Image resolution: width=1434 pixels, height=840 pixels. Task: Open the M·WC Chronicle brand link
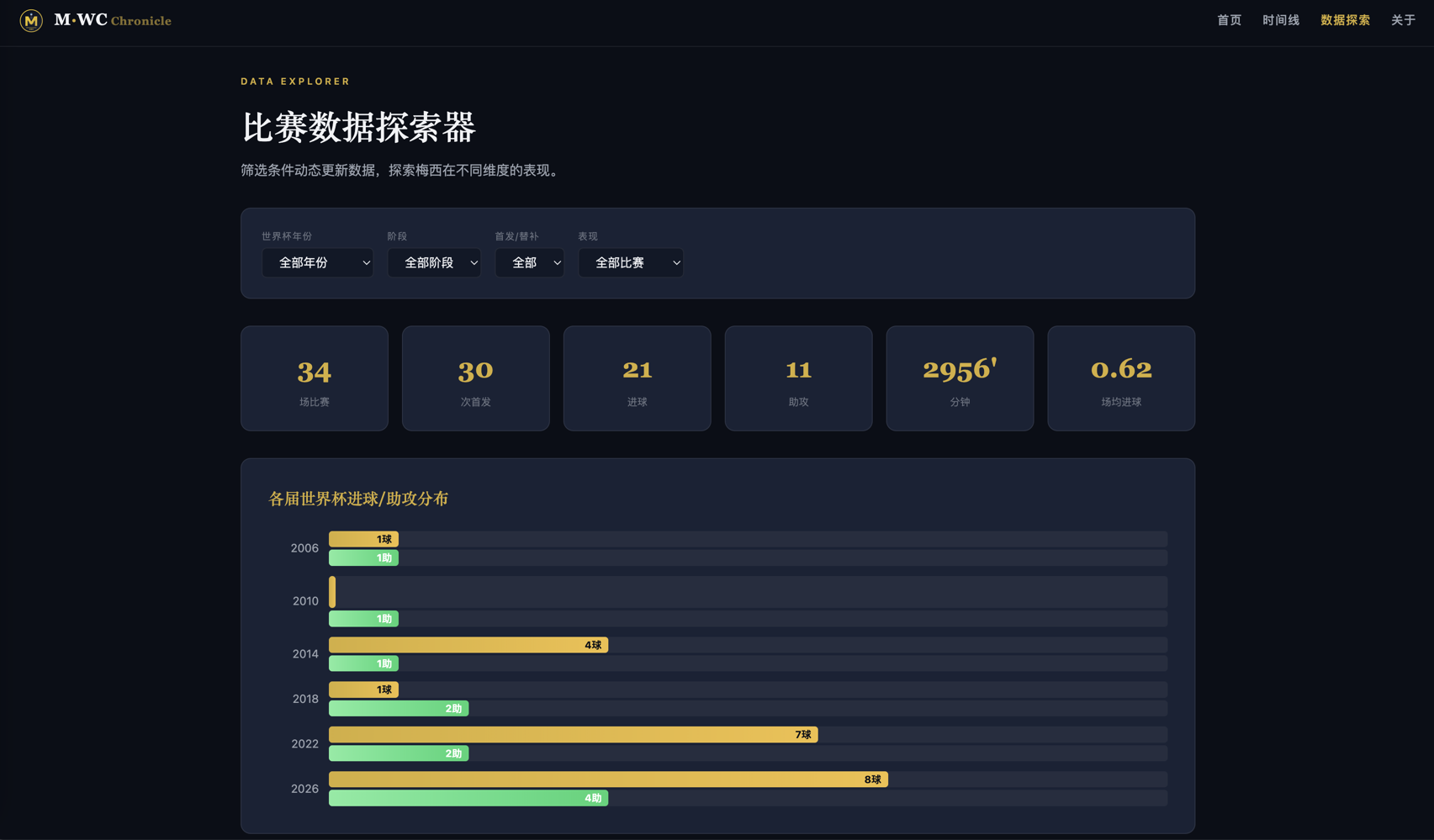click(96, 20)
